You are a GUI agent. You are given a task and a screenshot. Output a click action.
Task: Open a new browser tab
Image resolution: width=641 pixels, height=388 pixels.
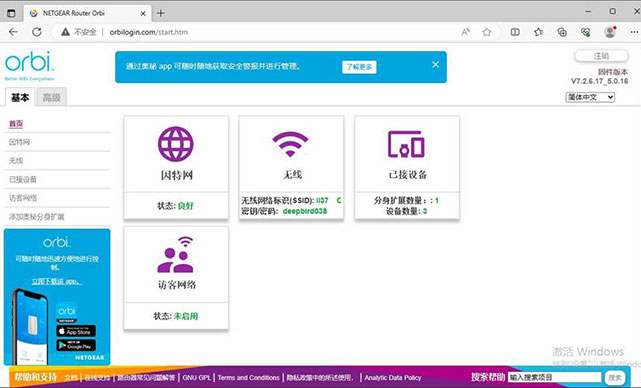(161, 13)
